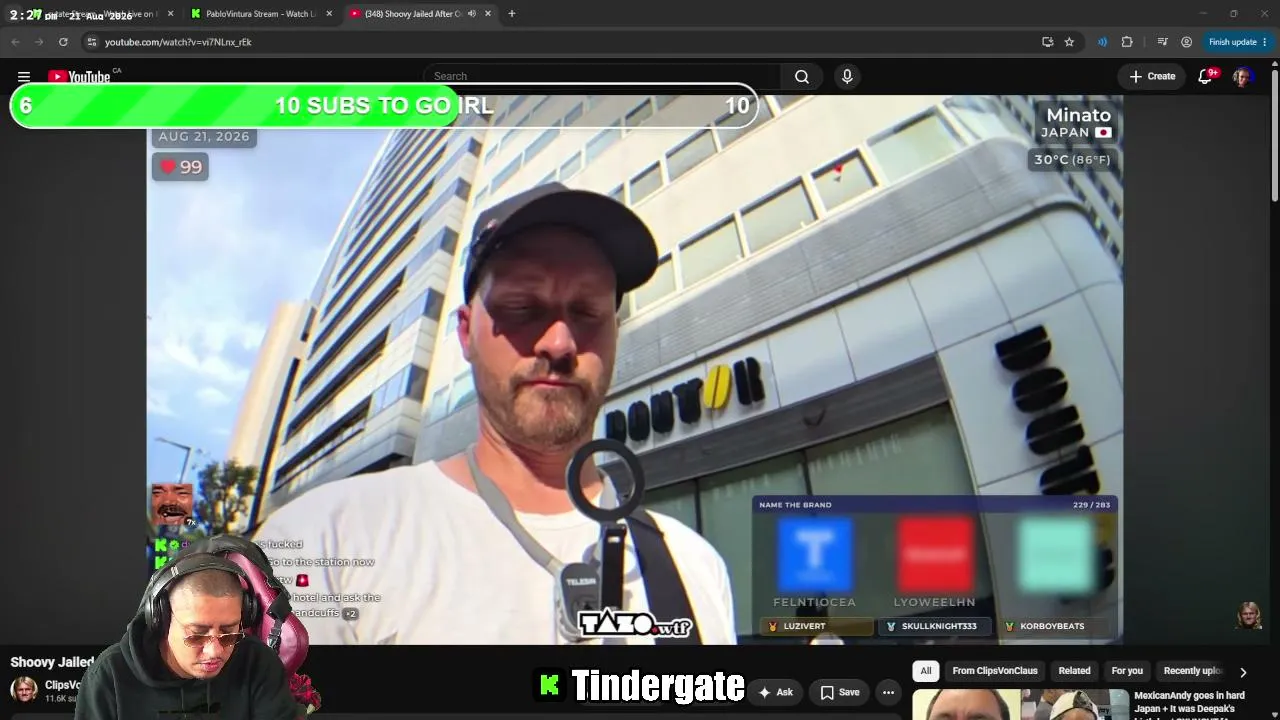The width and height of the screenshot is (1280, 720).
Task: Go back with the browser back arrow
Action: [15, 42]
